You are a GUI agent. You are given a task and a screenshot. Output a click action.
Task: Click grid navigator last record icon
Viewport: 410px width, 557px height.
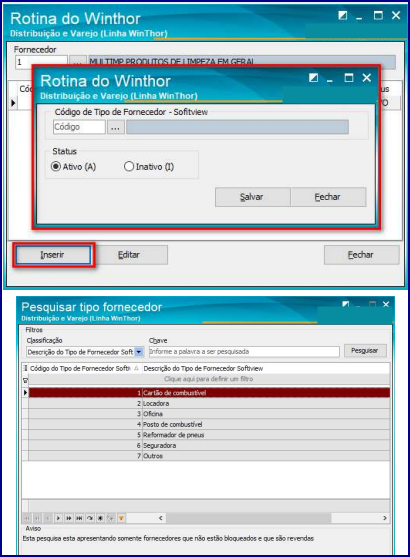(x=80, y=518)
